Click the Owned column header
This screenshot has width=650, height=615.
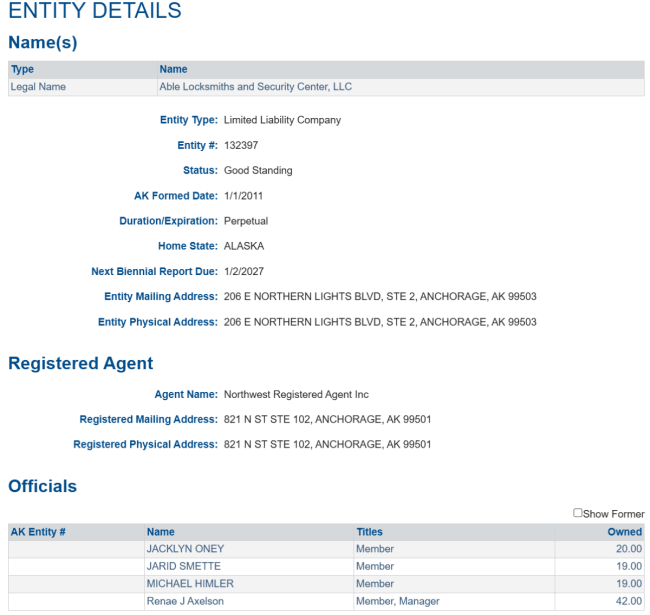[624, 532]
